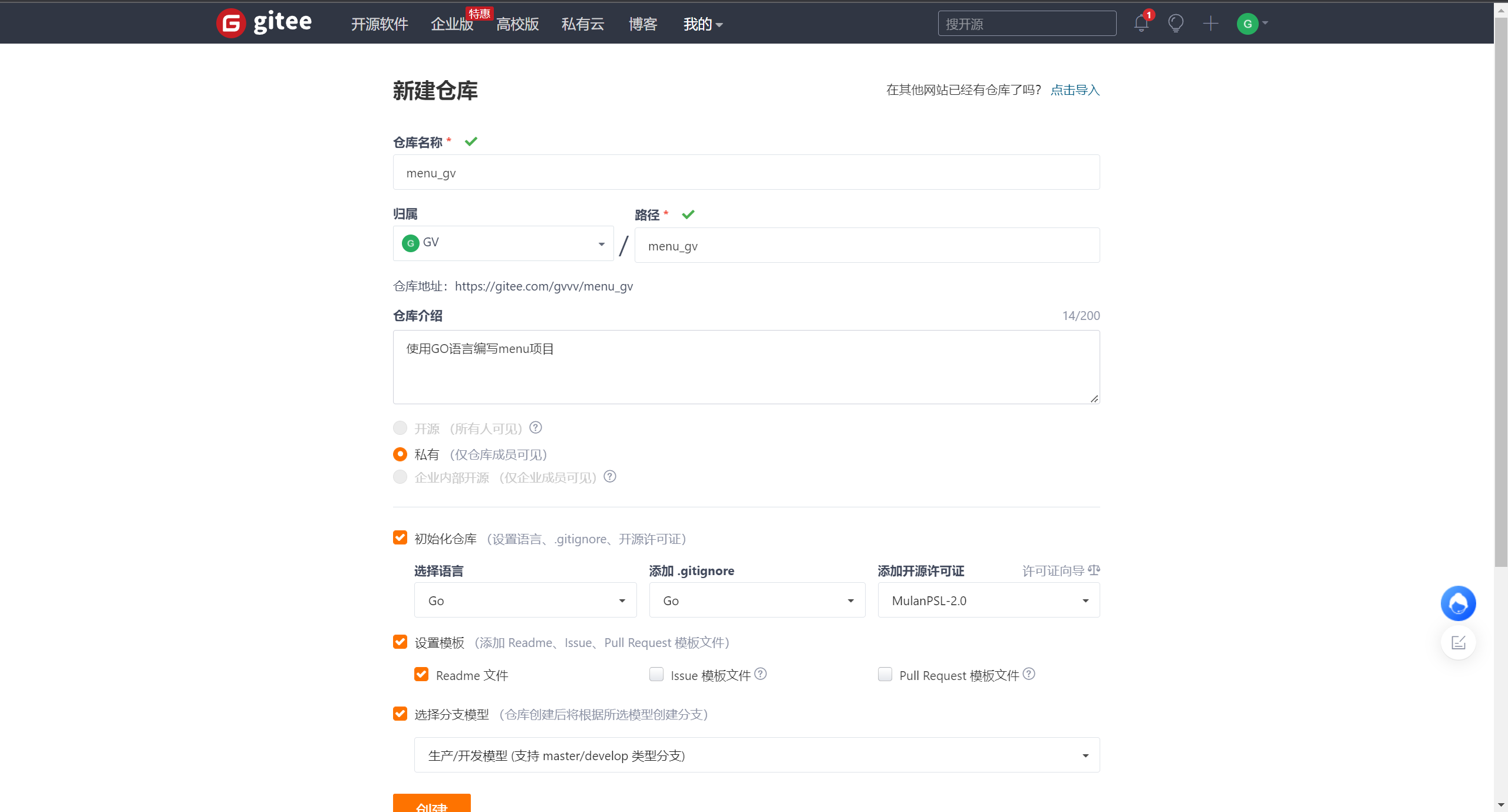Select the 私有 radio button
Image resolution: width=1508 pixels, height=812 pixels.
pos(400,454)
